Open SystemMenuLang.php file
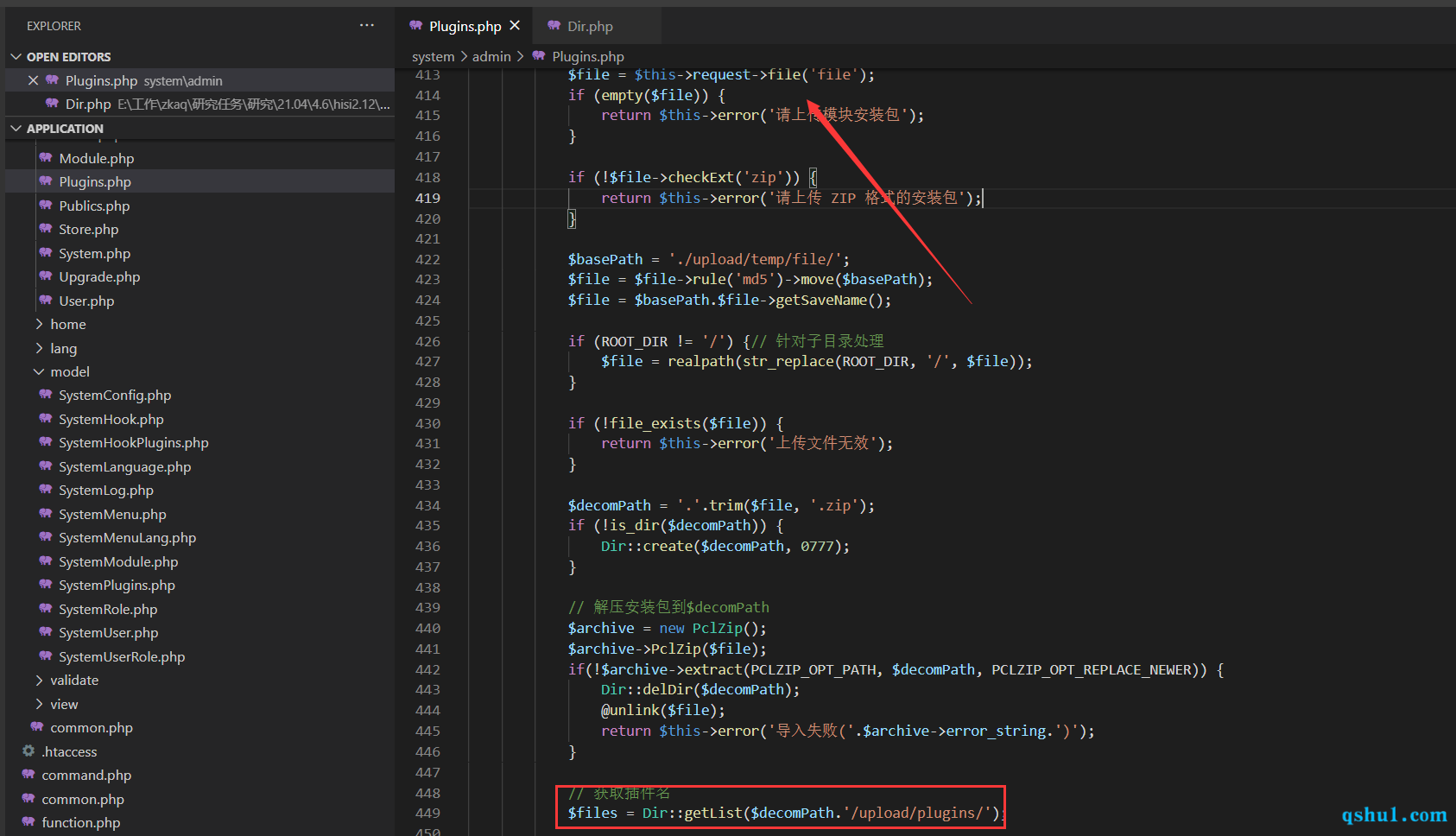Screen dimensions: 1456x836 (128, 538)
